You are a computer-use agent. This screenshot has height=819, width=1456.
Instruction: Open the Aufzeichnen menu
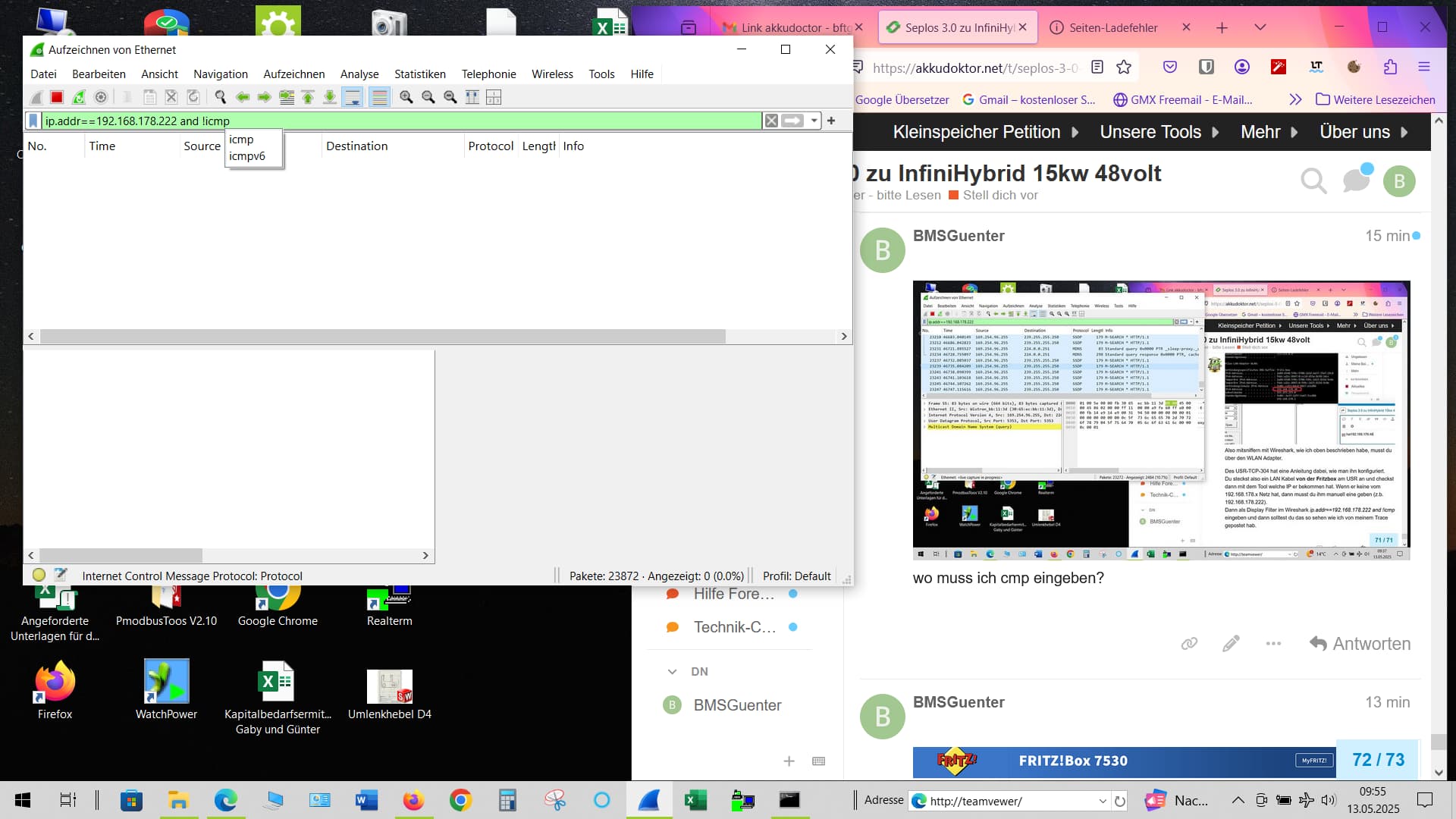[x=293, y=74]
